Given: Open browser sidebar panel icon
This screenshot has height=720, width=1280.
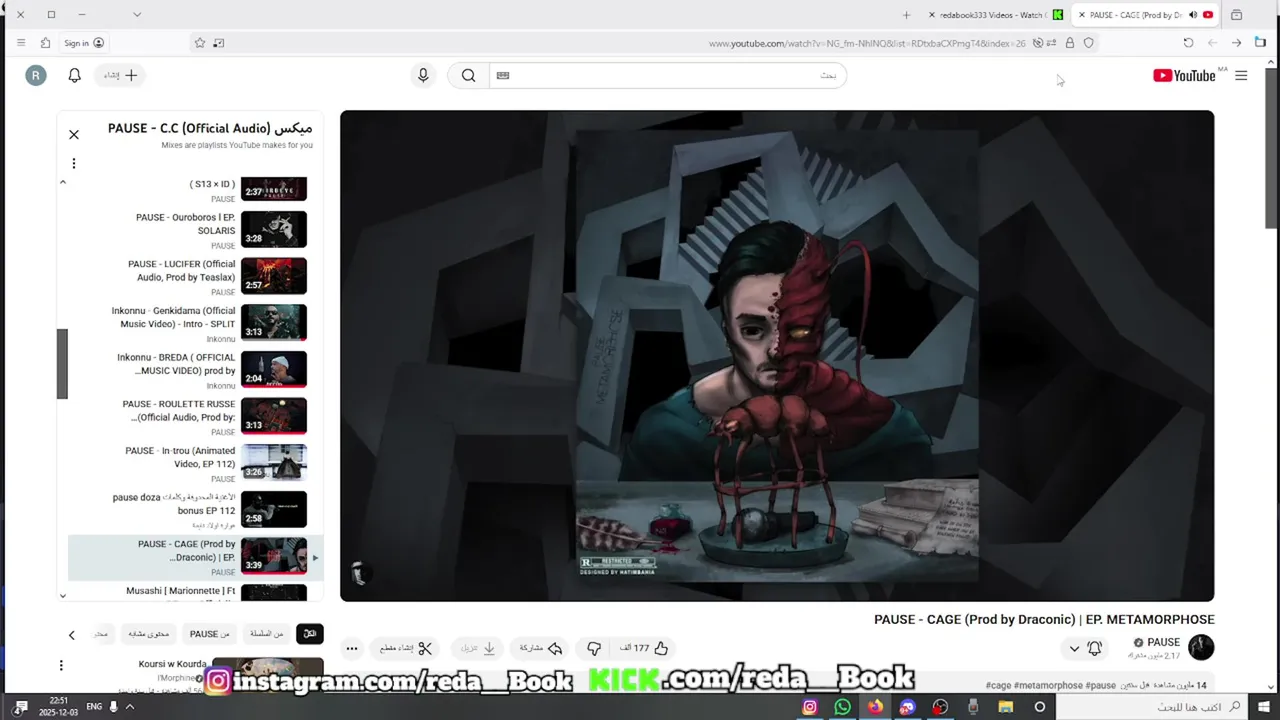Looking at the screenshot, I should 1260,43.
